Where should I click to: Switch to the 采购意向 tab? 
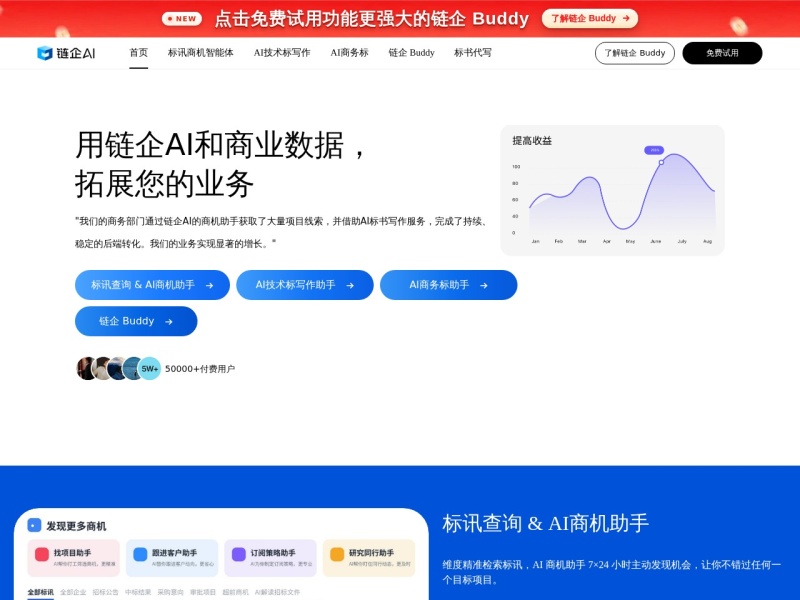(x=170, y=592)
